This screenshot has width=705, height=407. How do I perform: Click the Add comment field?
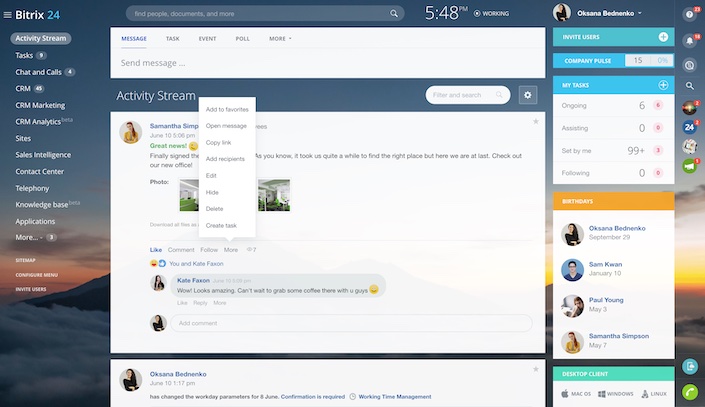pyautogui.click(x=350, y=323)
